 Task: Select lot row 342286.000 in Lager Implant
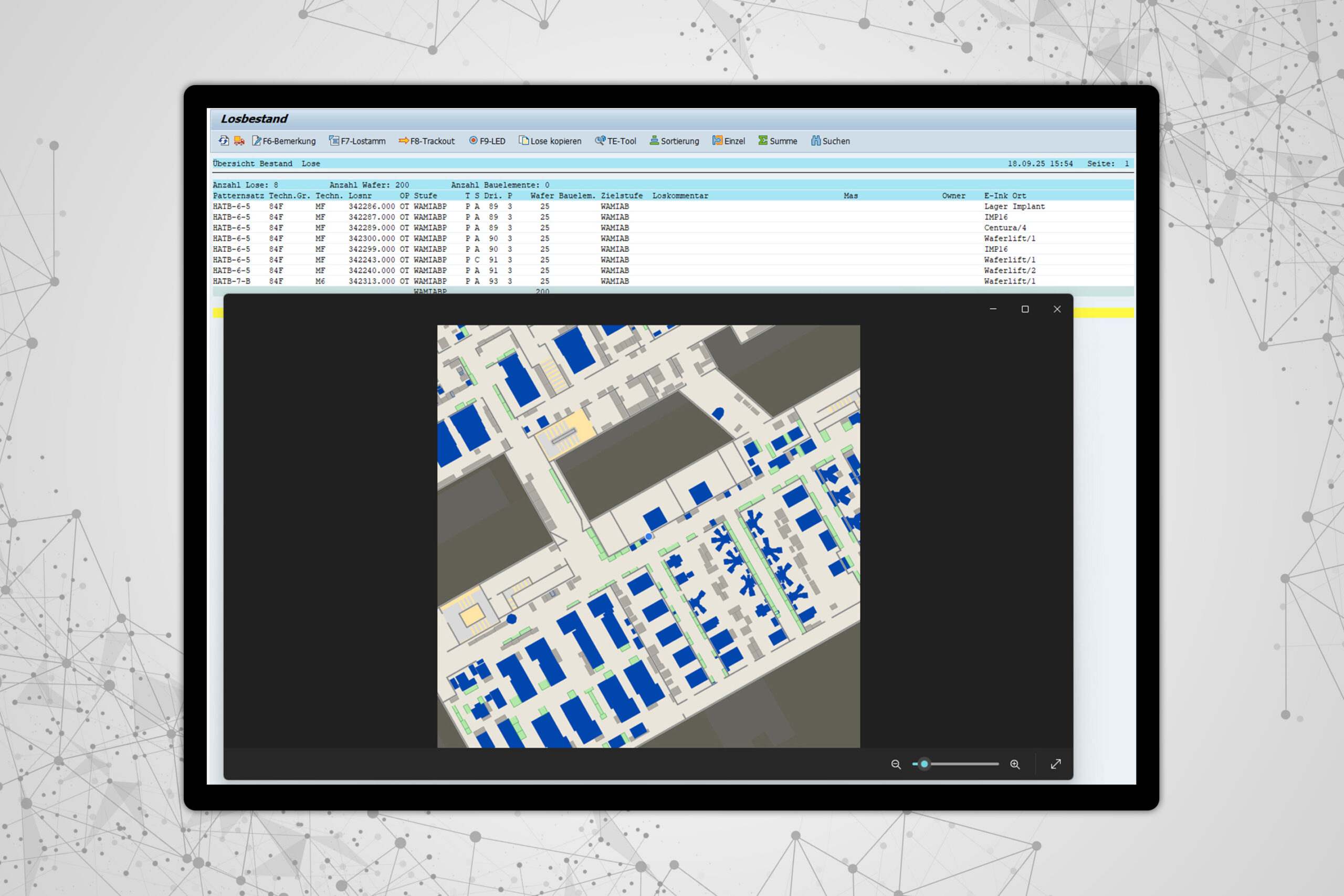click(x=371, y=206)
